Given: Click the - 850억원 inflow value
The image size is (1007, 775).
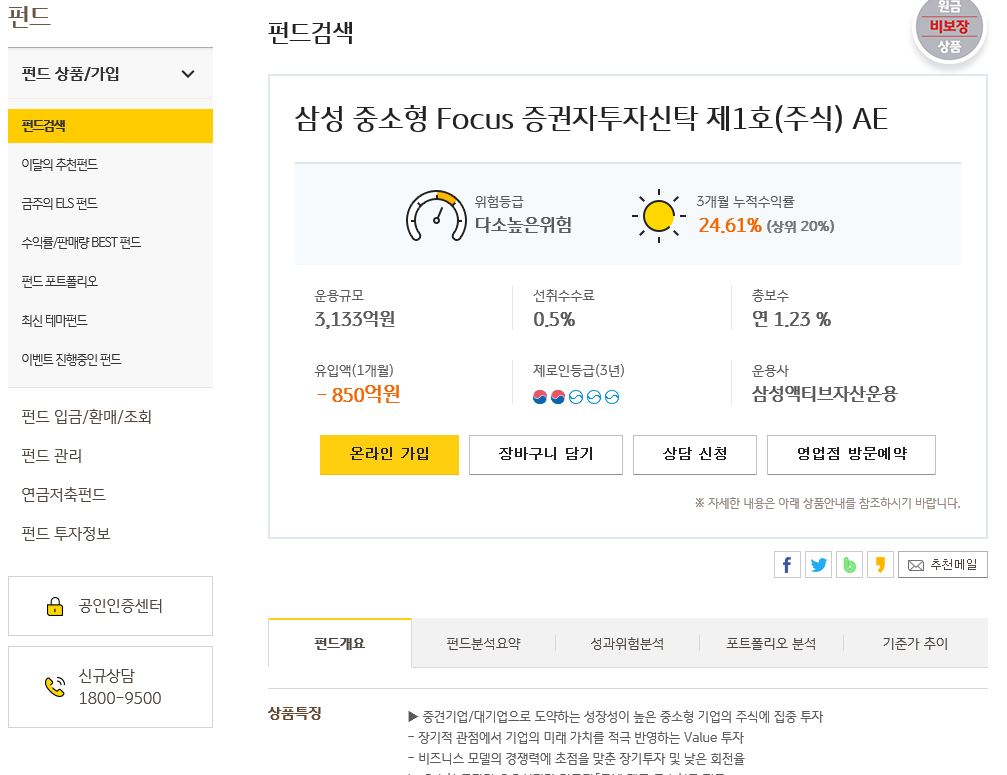Looking at the screenshot, I should pyautogui.click(x=358, y=394).
